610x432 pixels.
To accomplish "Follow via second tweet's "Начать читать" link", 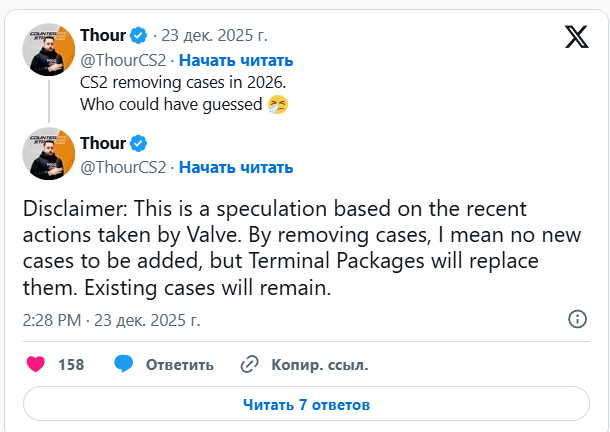I will point(236,167).
